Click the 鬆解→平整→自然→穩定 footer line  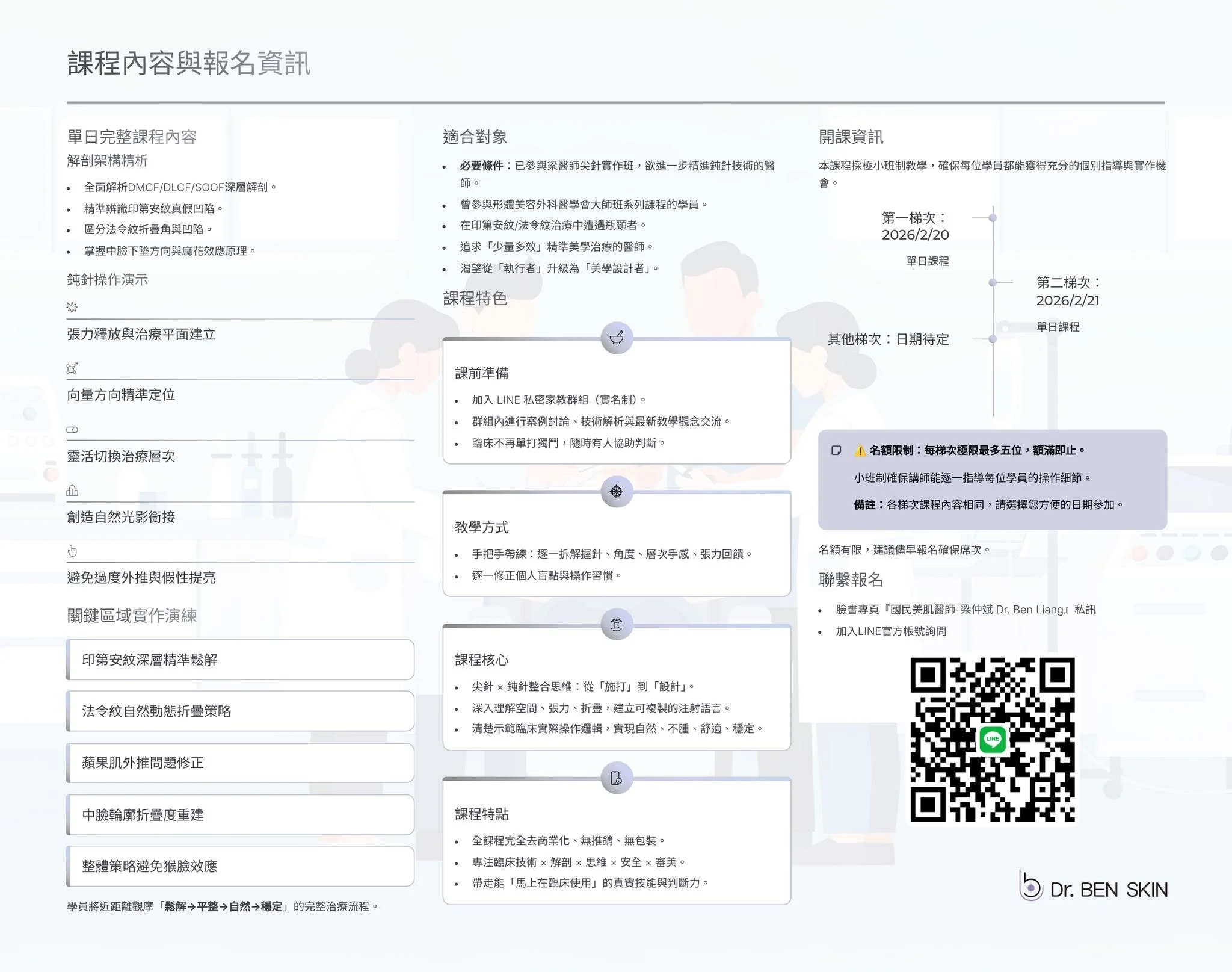[x=223, y=906]
